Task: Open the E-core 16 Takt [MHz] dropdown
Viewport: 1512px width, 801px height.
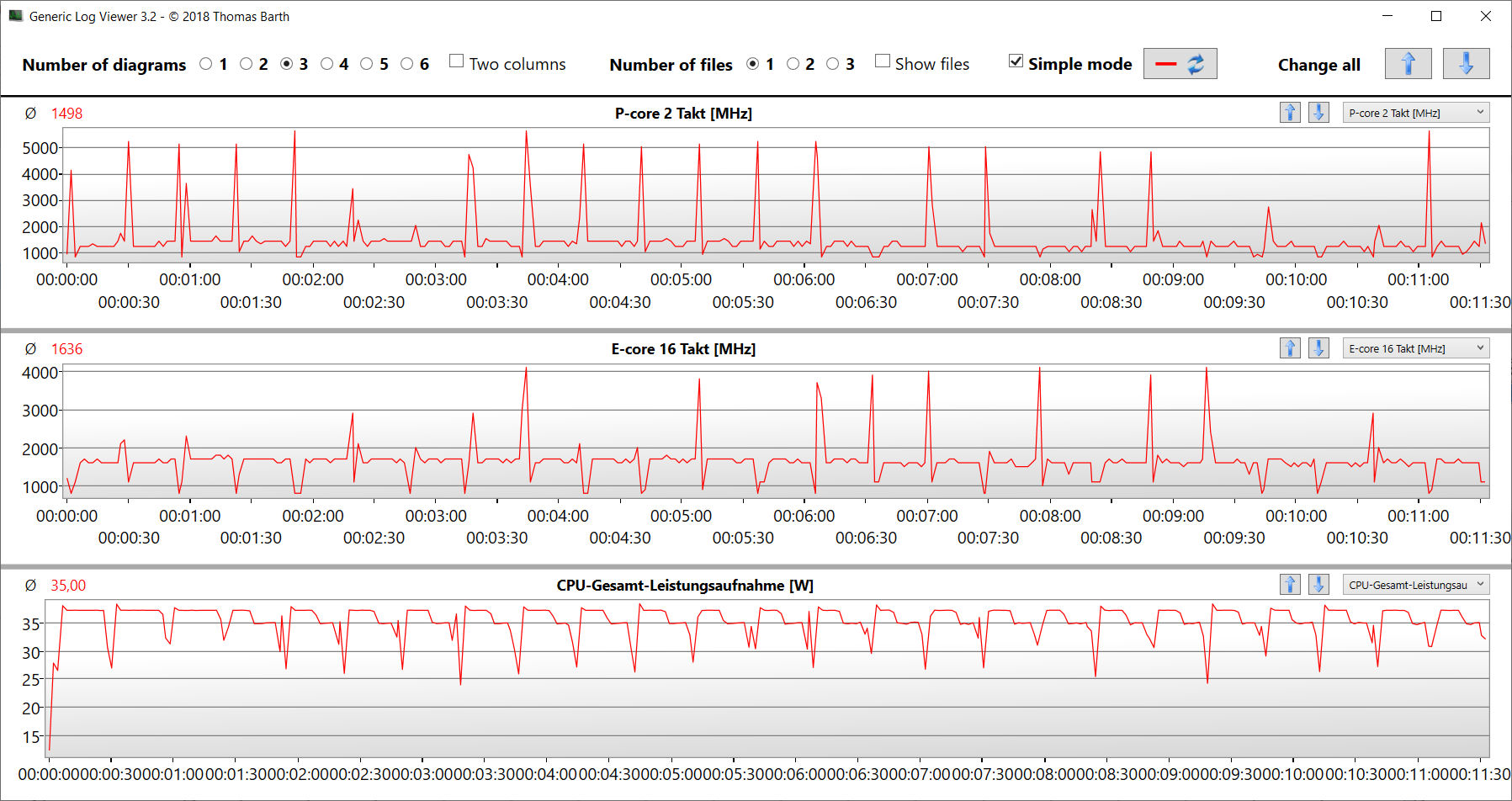Action: (x=1415, y=348)
